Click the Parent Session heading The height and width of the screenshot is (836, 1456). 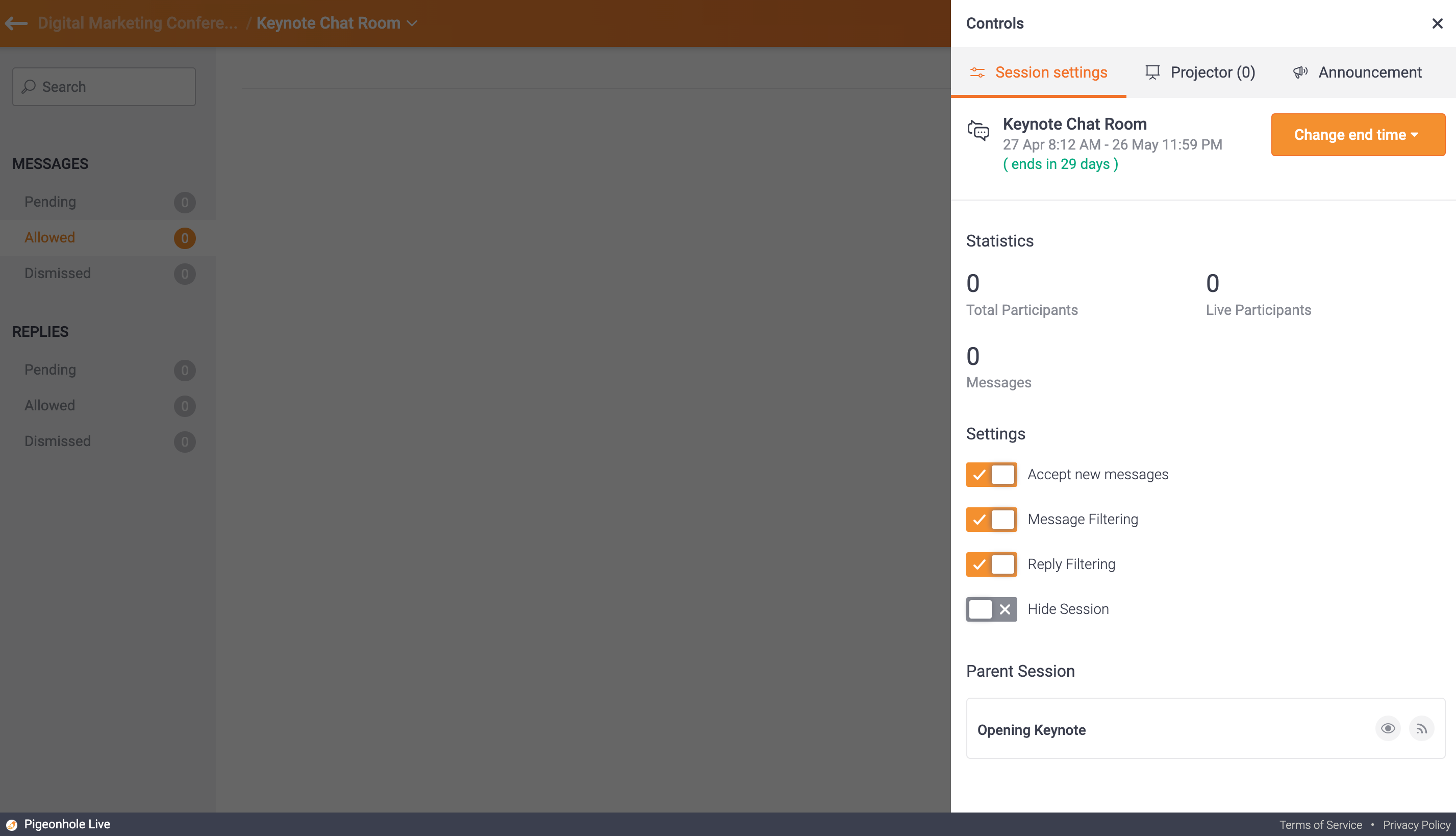point(1020,671)
